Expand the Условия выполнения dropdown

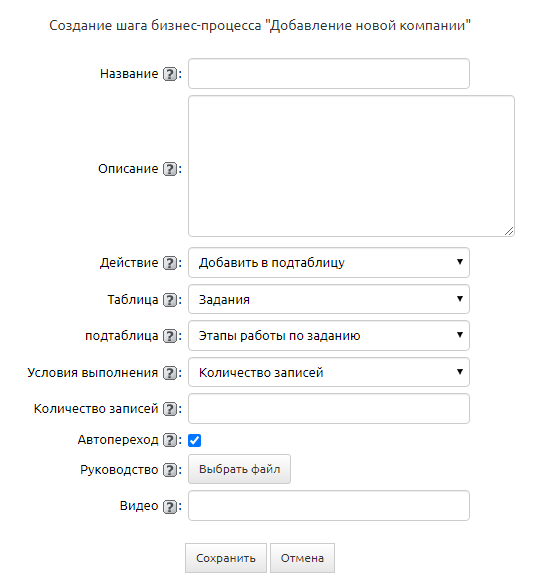(x=329, y=372)
